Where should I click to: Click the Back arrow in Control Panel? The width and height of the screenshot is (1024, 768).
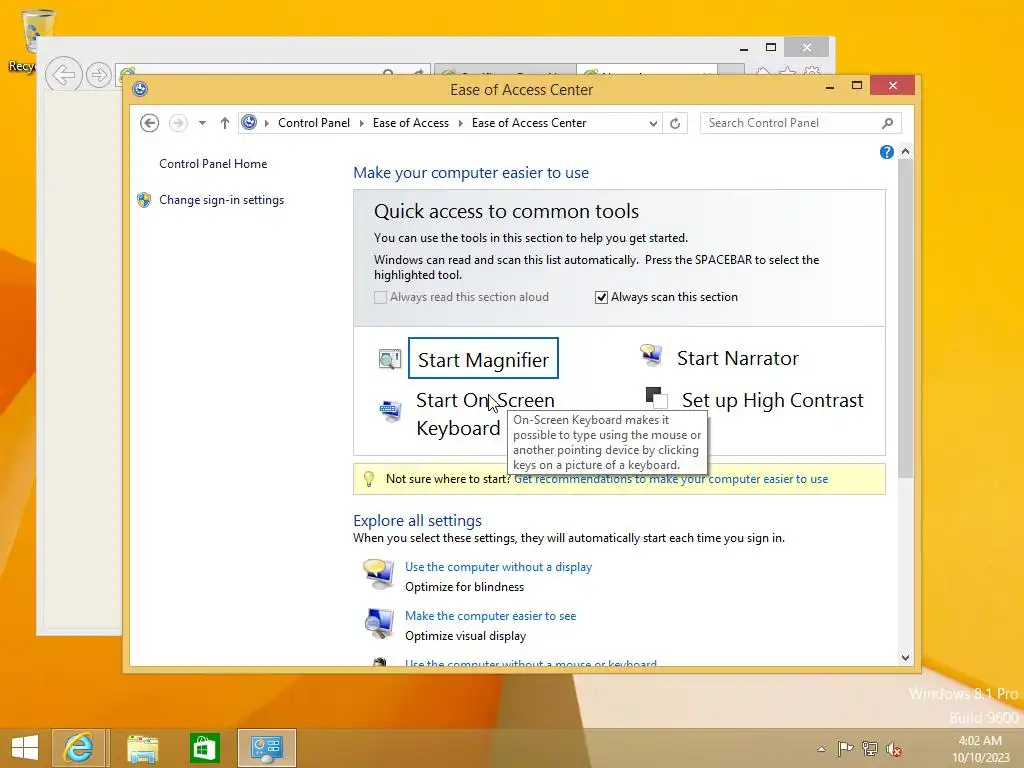(150, 123)
